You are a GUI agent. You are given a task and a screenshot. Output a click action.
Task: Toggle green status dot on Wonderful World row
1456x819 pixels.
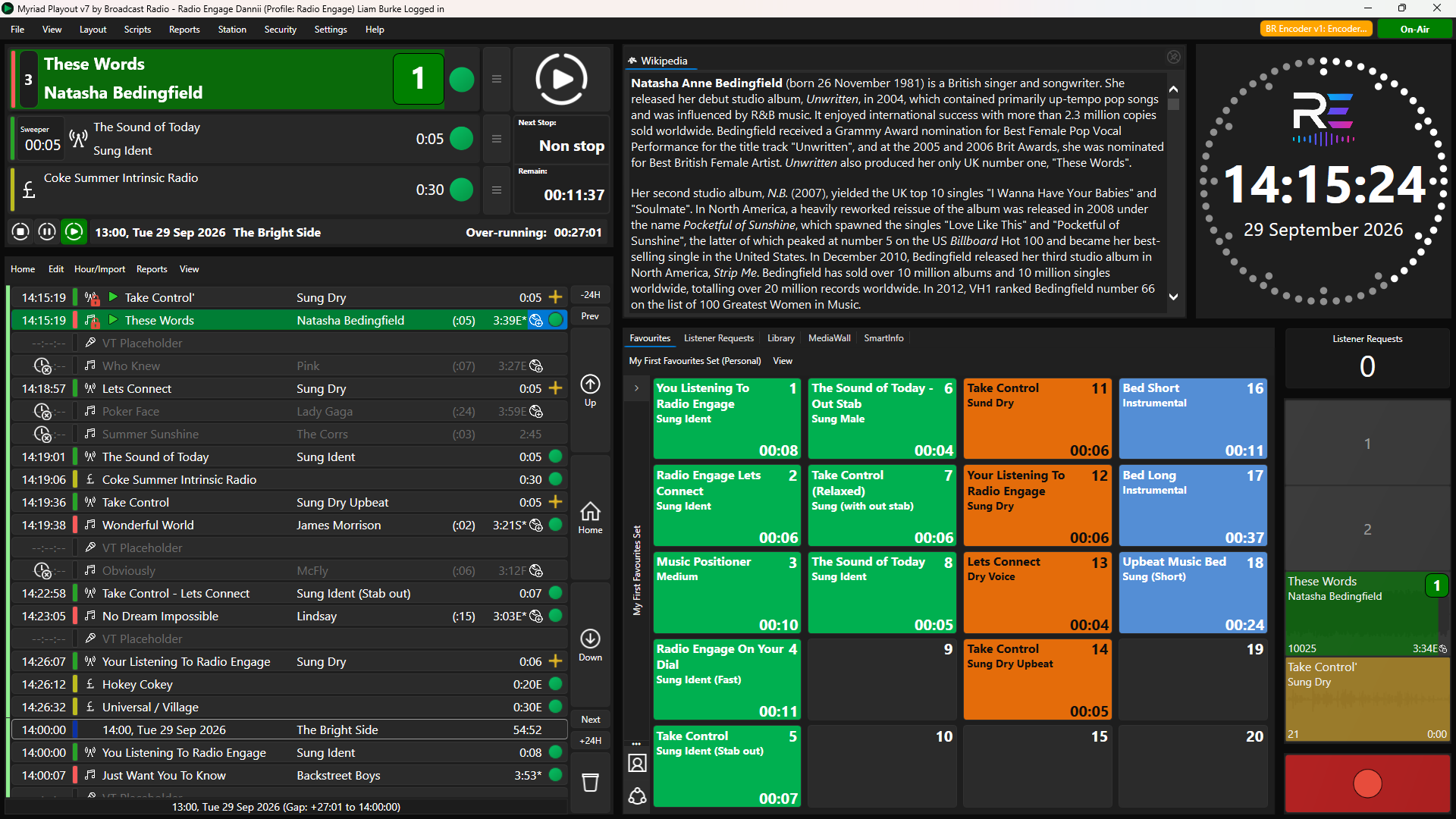coord(555,525)
